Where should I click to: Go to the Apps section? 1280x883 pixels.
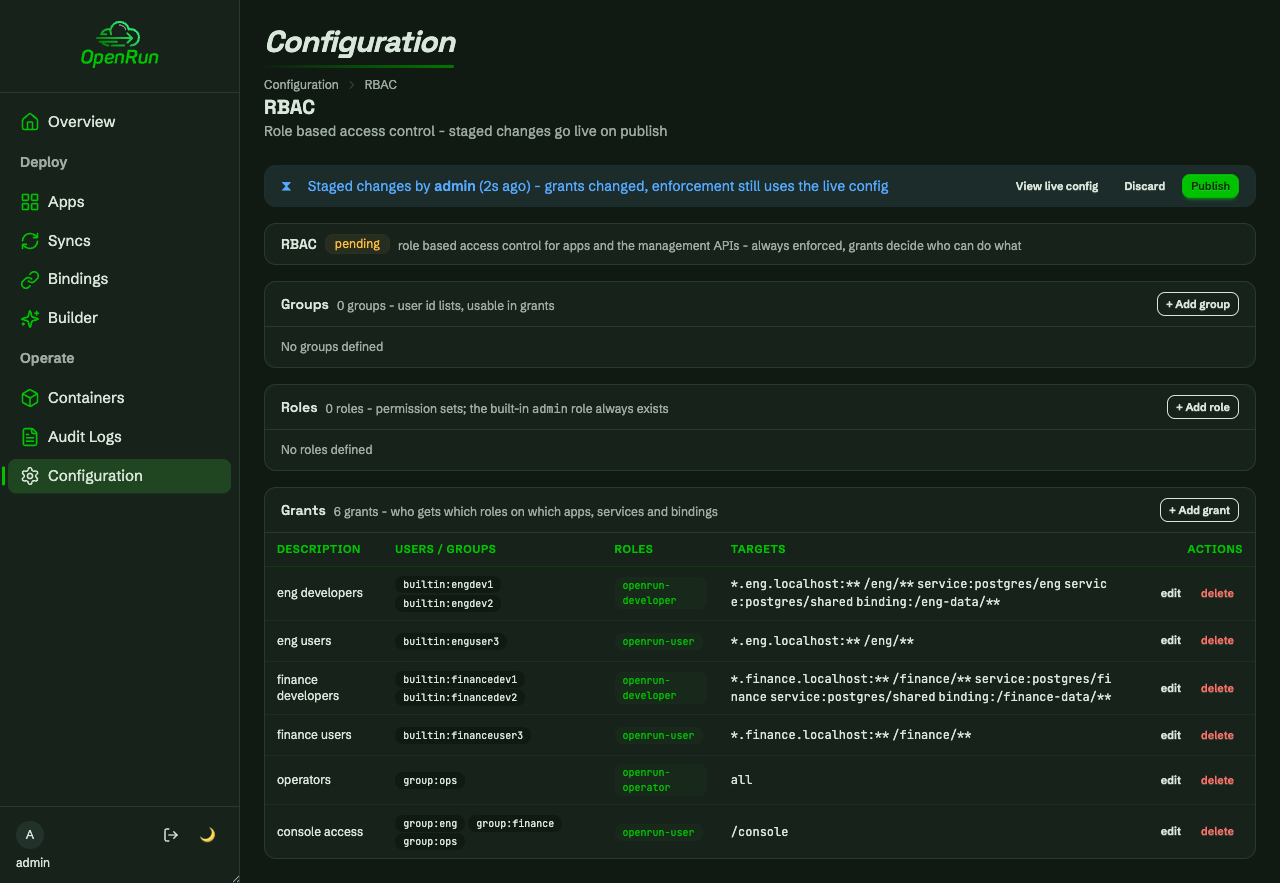pyautogui.click(x=119, y=202)
